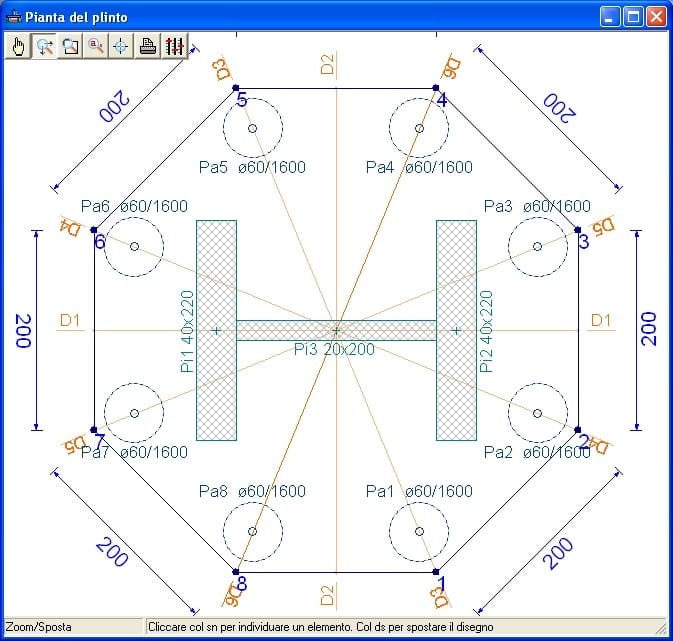The image size is (673, 641).
Task: Select the hand pointer tool
Action: pyautogui.click(x=19, y=46)
